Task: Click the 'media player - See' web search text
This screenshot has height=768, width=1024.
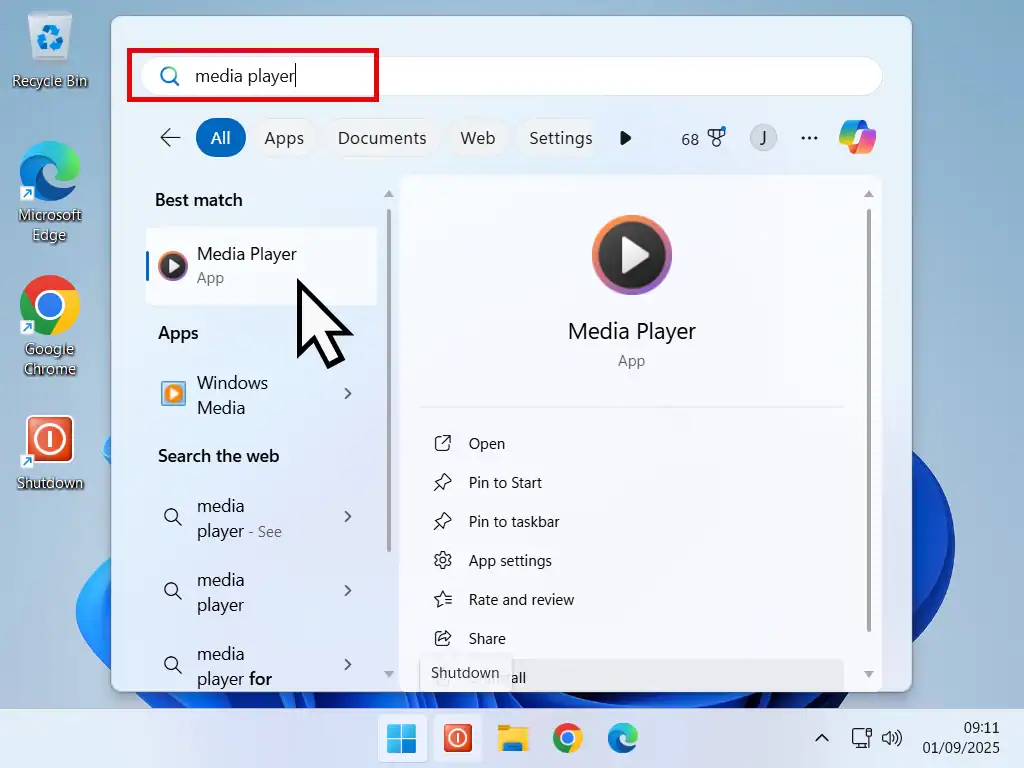Action: 239,519
